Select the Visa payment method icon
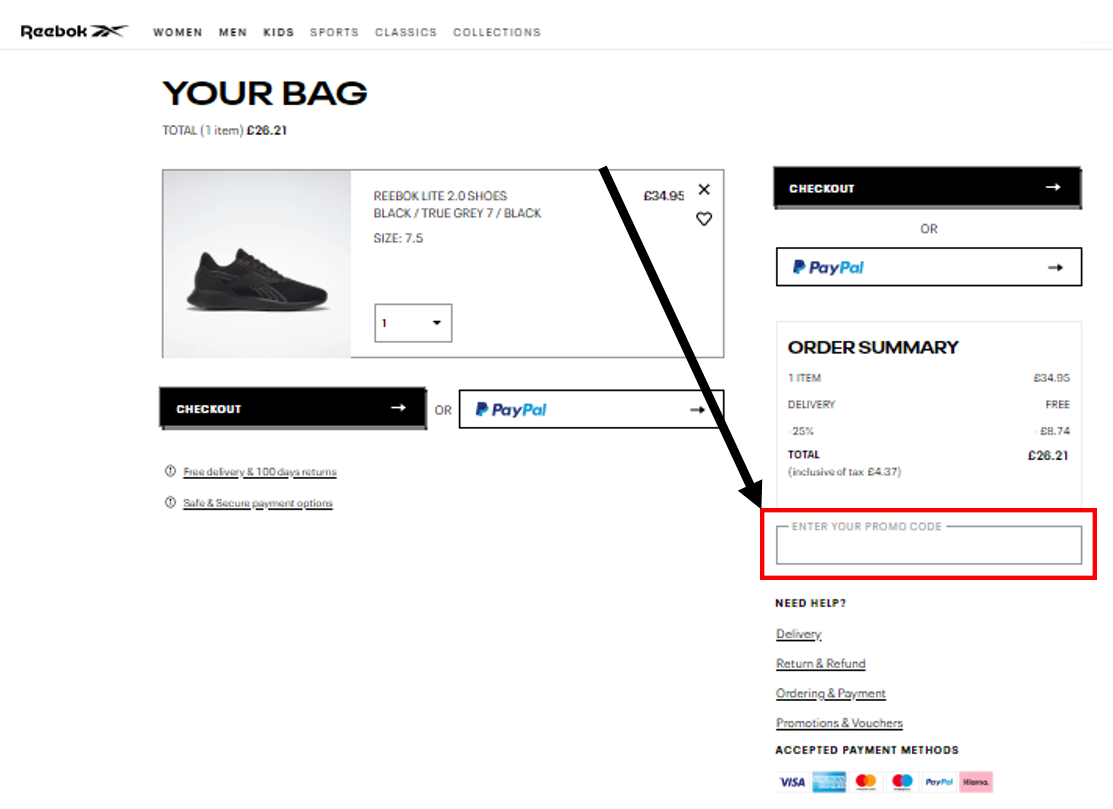 (791, 781)
